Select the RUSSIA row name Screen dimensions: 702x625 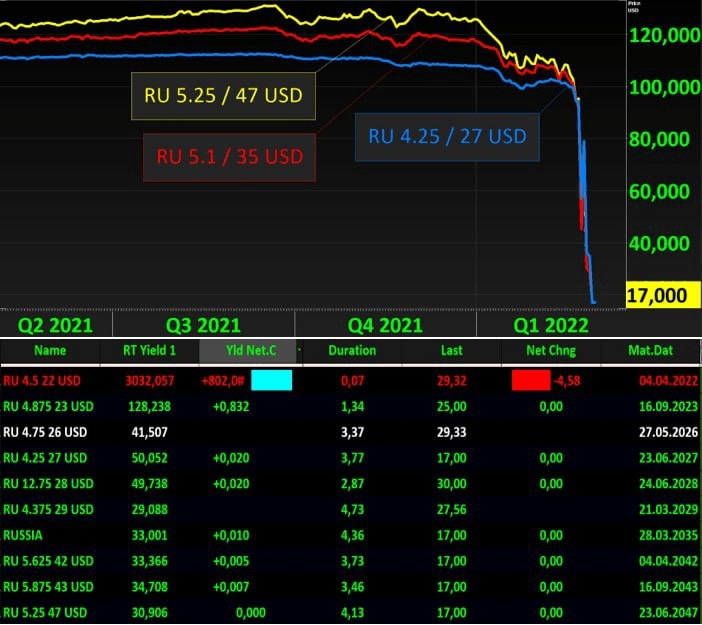pos(23,535)
